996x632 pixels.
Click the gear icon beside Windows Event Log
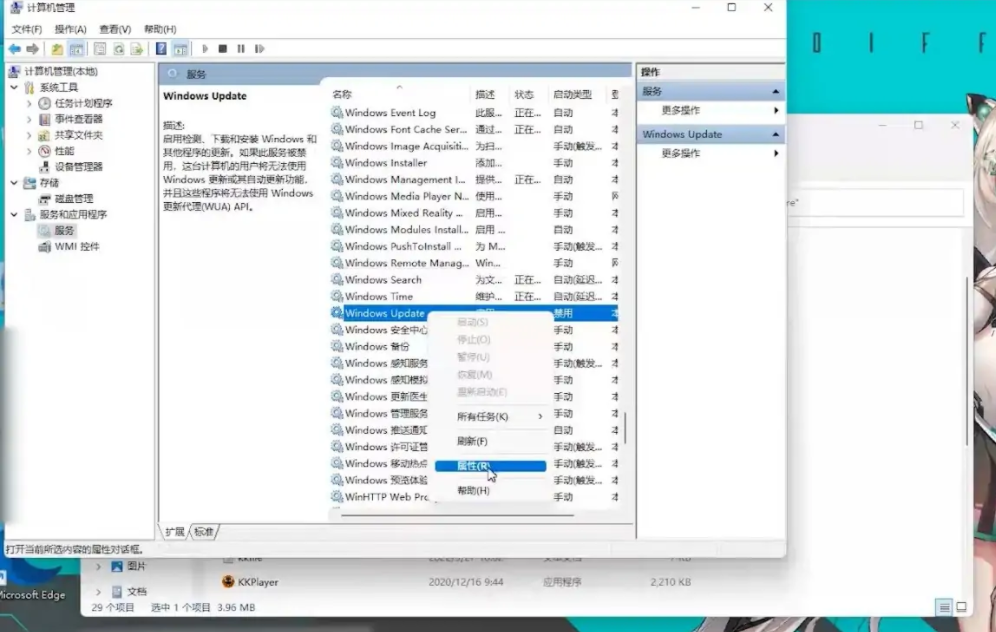pos(337,112)
